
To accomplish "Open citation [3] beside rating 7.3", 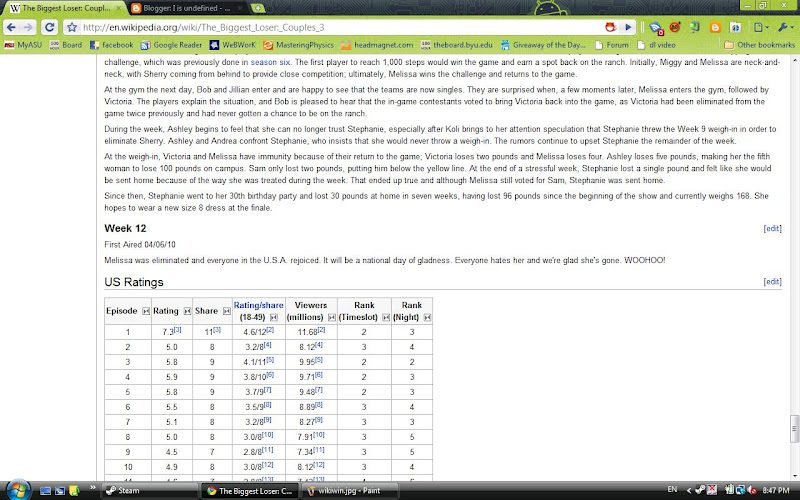I will pos(178,330).
